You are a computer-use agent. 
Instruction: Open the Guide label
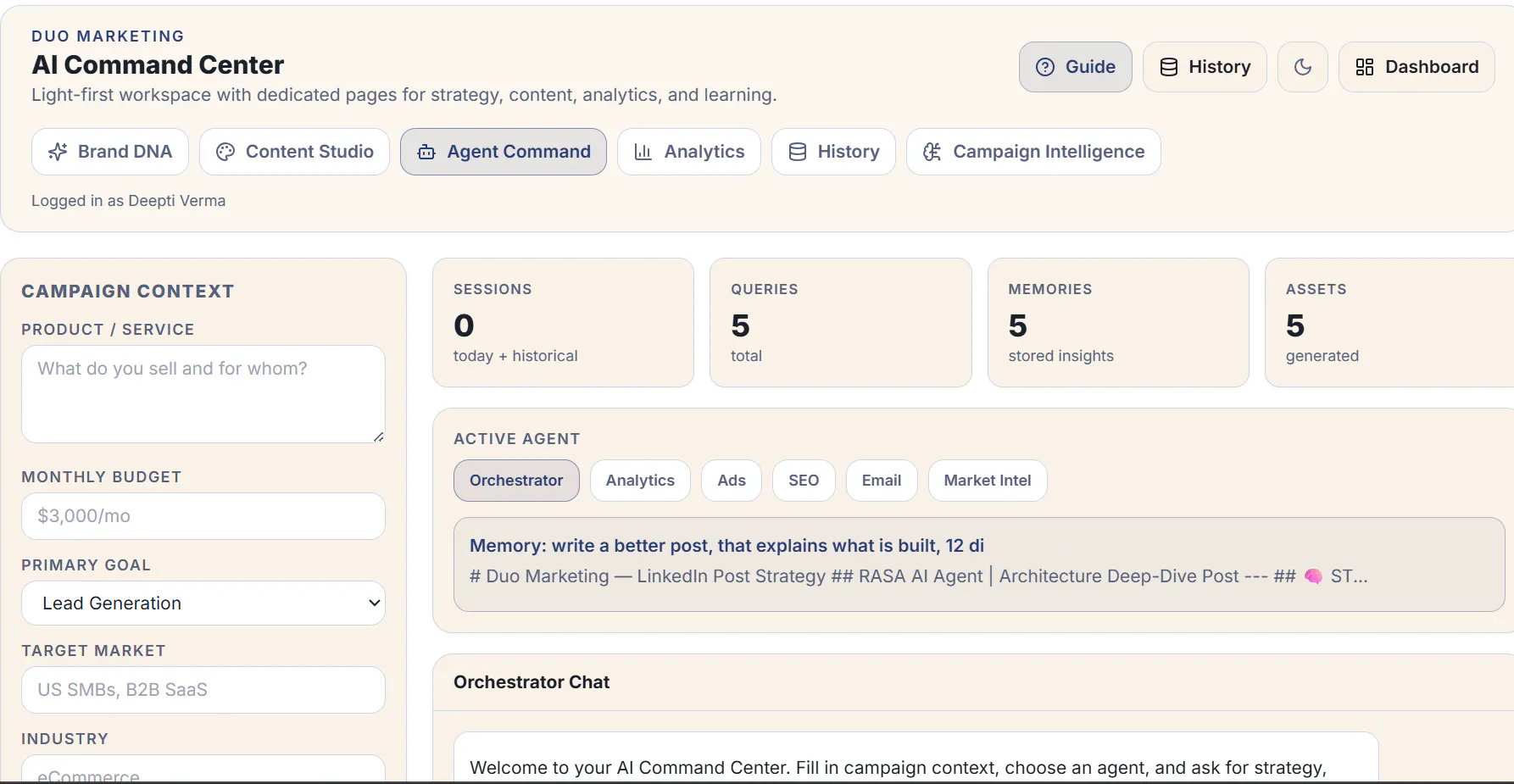click(1090, 67)
